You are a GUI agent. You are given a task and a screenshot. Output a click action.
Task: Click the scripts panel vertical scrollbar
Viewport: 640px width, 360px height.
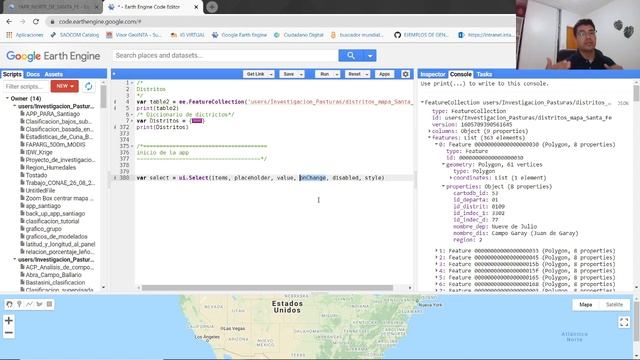103,96
